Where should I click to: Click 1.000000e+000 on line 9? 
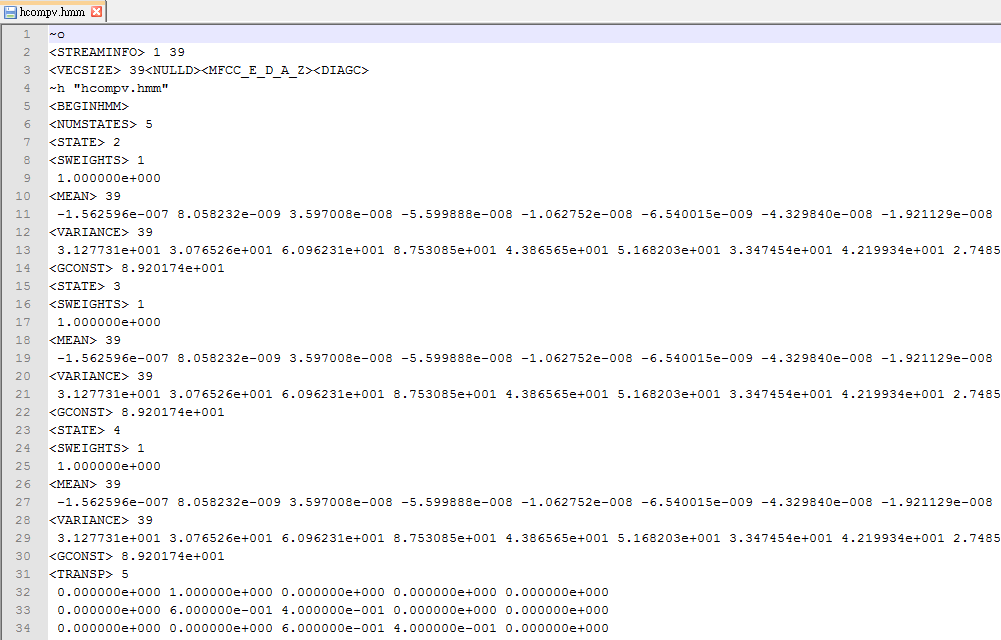109,178
